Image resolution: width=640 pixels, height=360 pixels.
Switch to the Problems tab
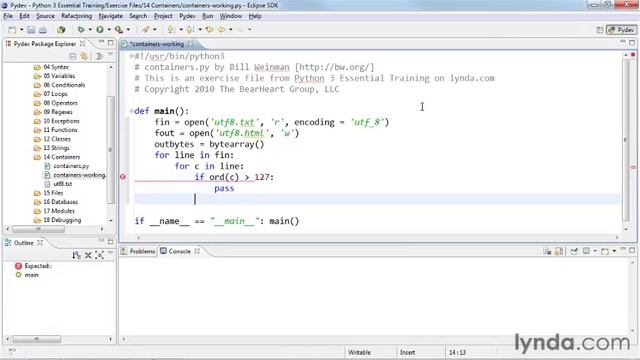138,251
